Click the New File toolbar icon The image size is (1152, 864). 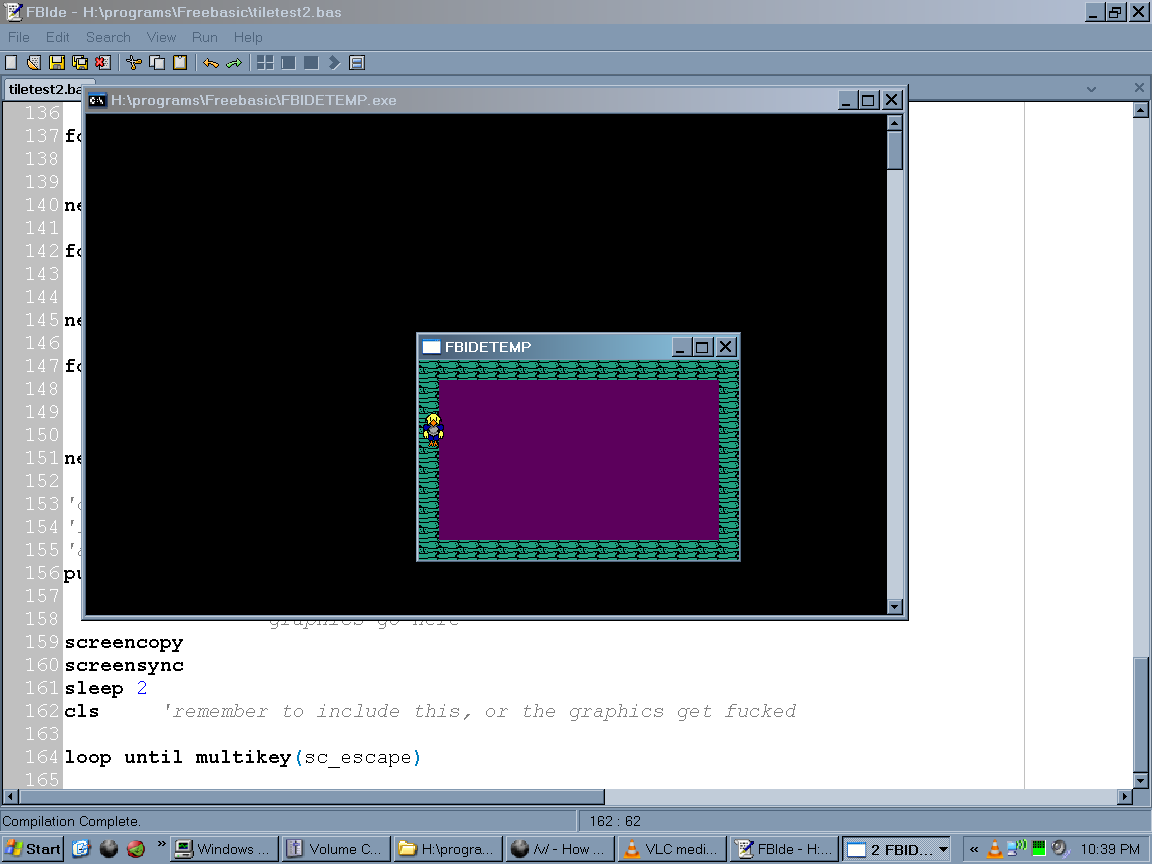pos(11,63)
